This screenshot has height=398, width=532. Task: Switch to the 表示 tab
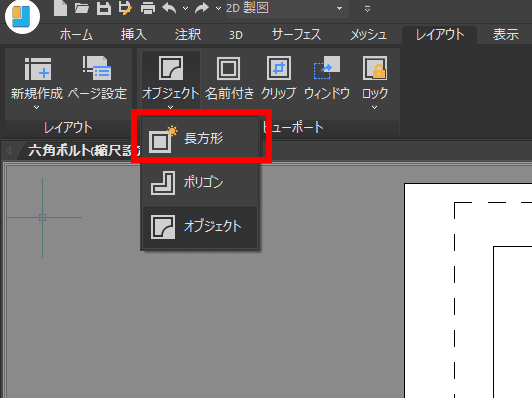click(506, 35)
